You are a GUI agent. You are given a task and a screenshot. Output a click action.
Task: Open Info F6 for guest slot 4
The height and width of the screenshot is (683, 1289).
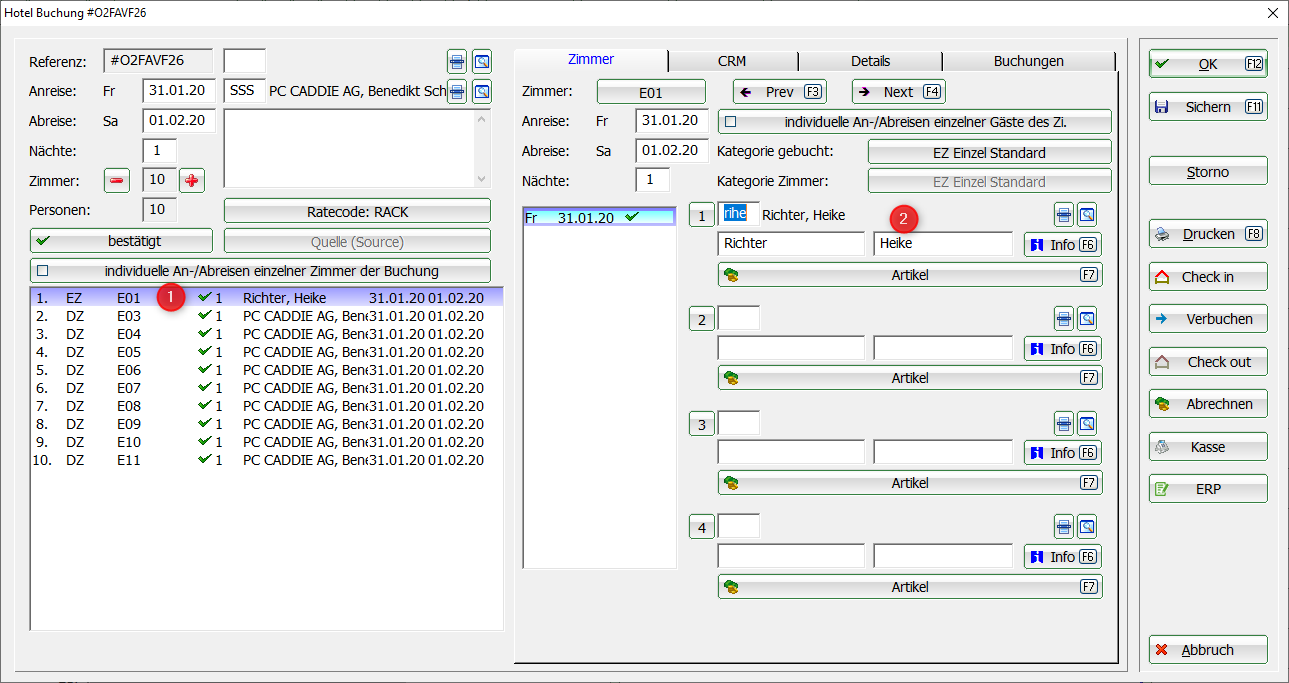coord(1063,557)
